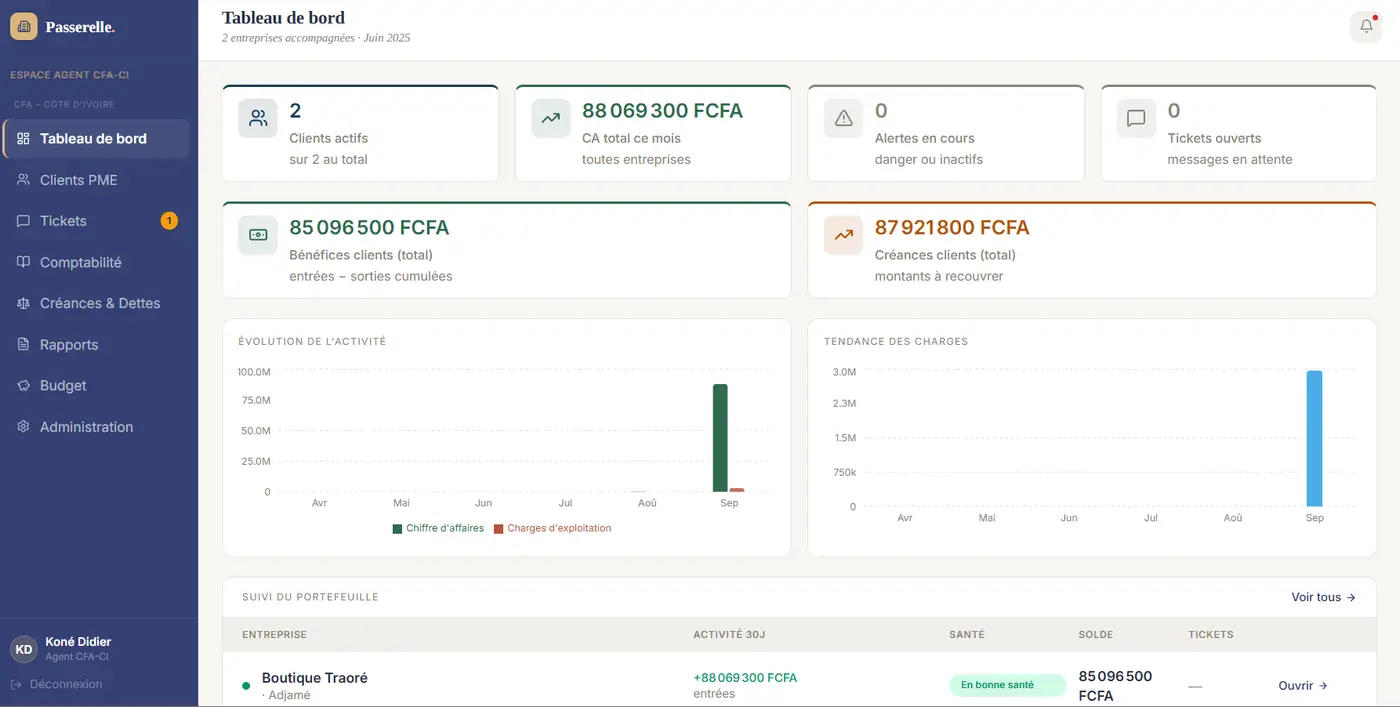
Task: Click the Clients actifs users icon
Action: (x=258, y=118)
